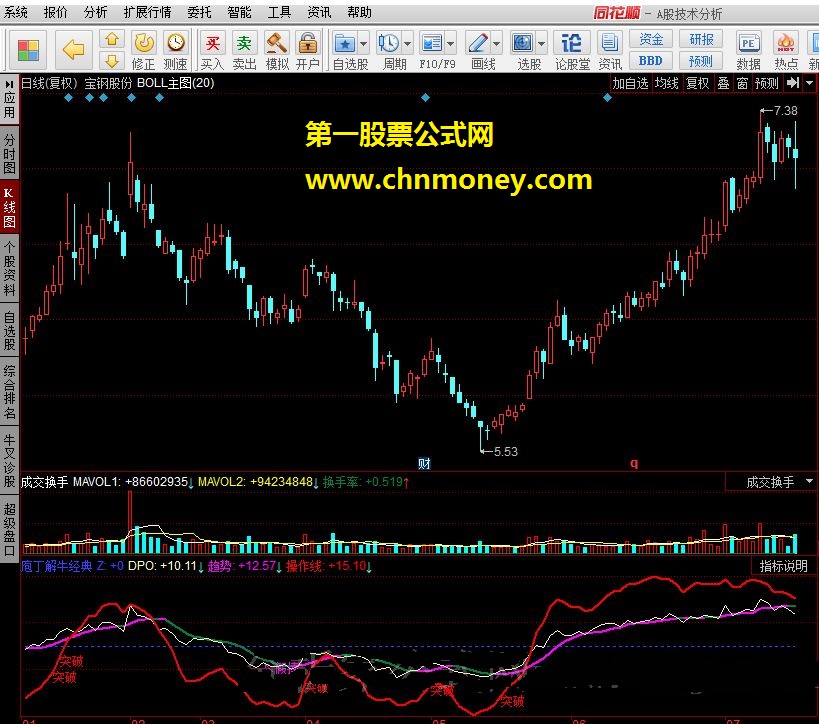Expand the F10/F9 dropdown arrow
This screenshot has width=819, height=724.
click(451, 44)
